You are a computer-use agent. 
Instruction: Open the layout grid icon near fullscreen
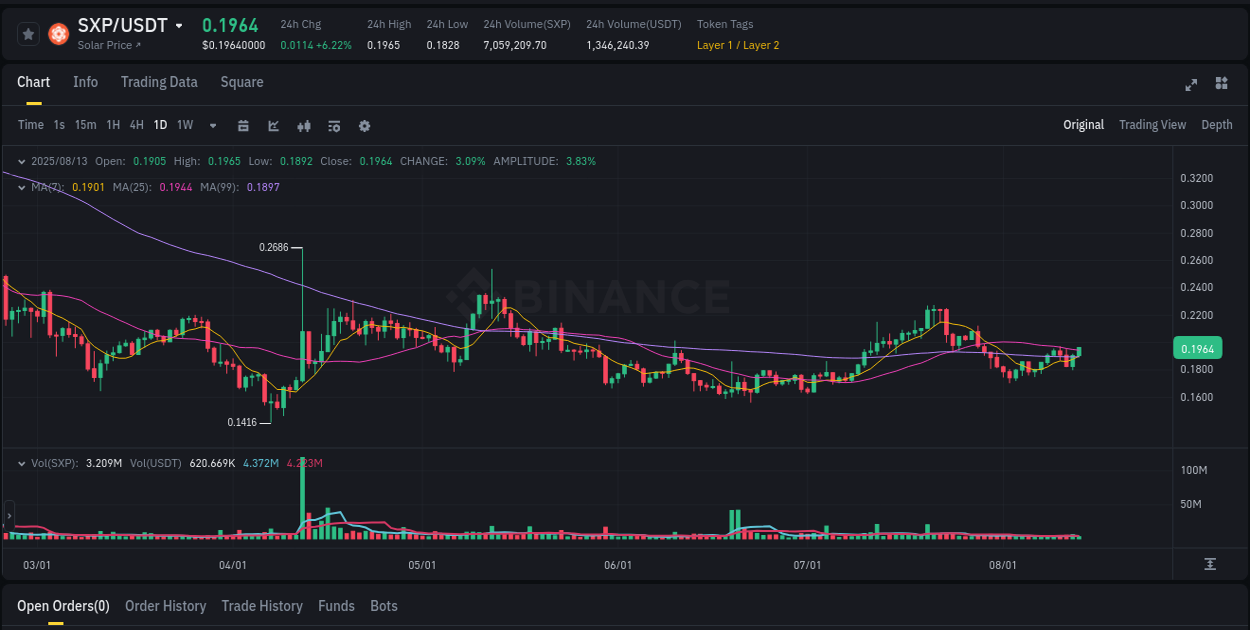coord(1220,85)
